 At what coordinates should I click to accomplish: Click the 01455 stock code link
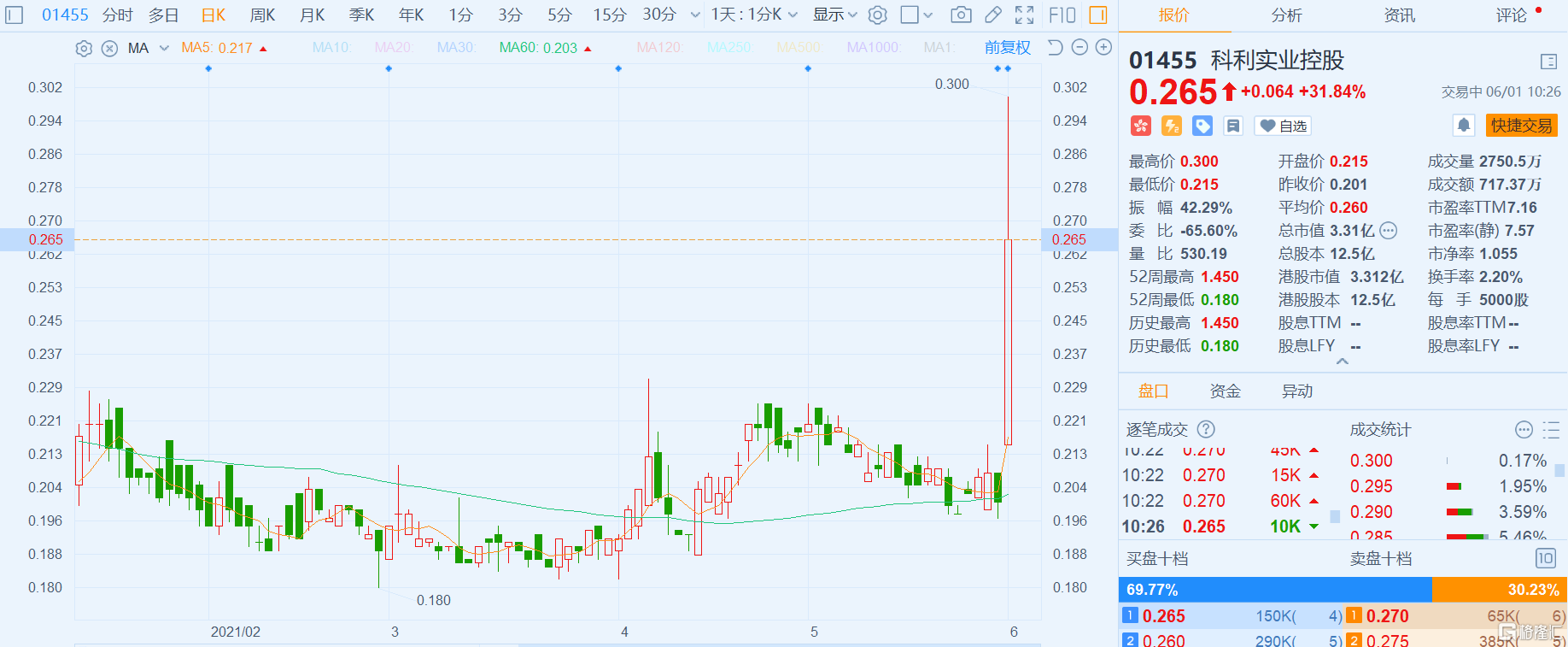65,15
